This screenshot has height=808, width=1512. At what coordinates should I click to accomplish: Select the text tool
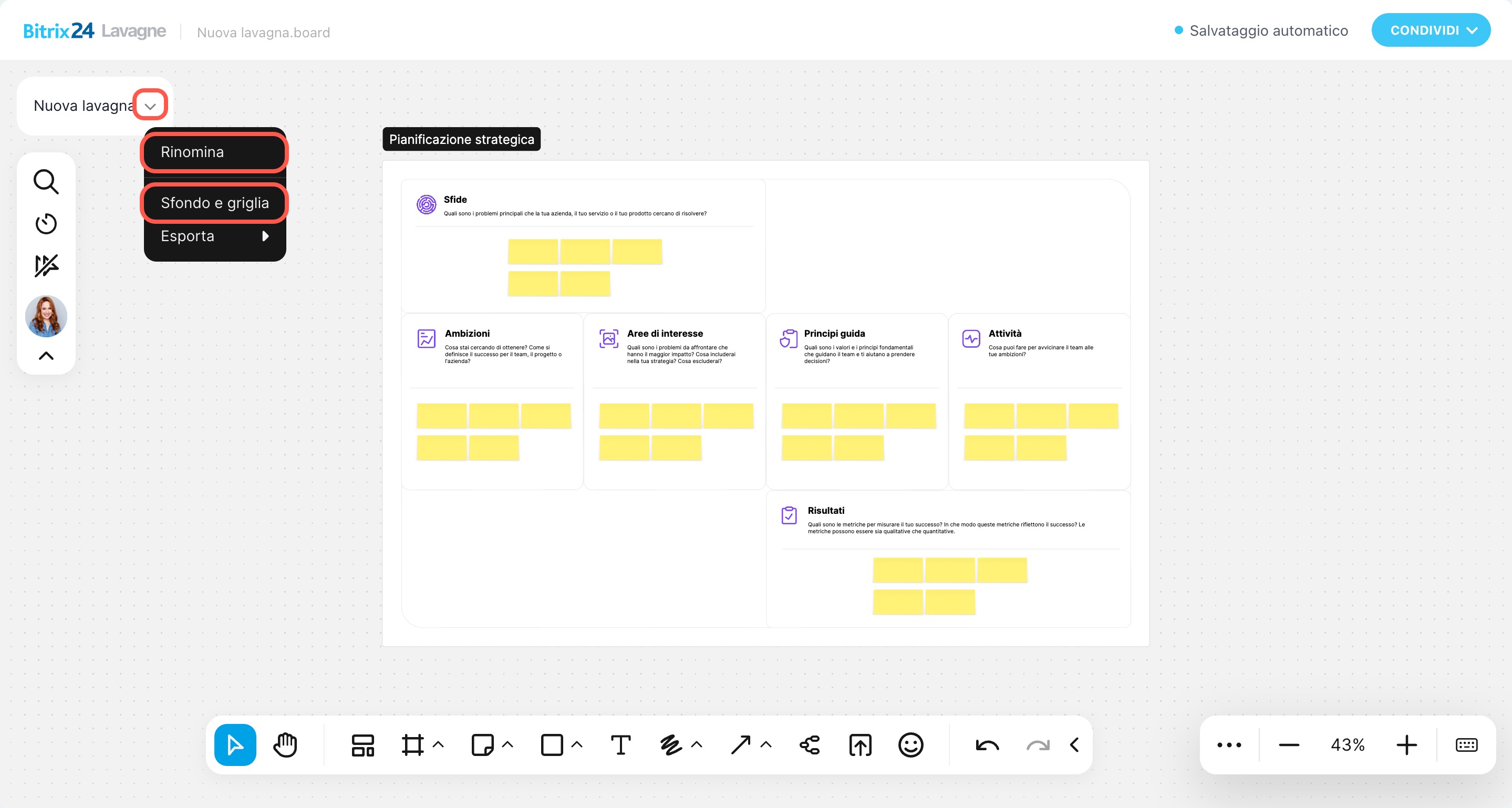(x=620, y=745)
